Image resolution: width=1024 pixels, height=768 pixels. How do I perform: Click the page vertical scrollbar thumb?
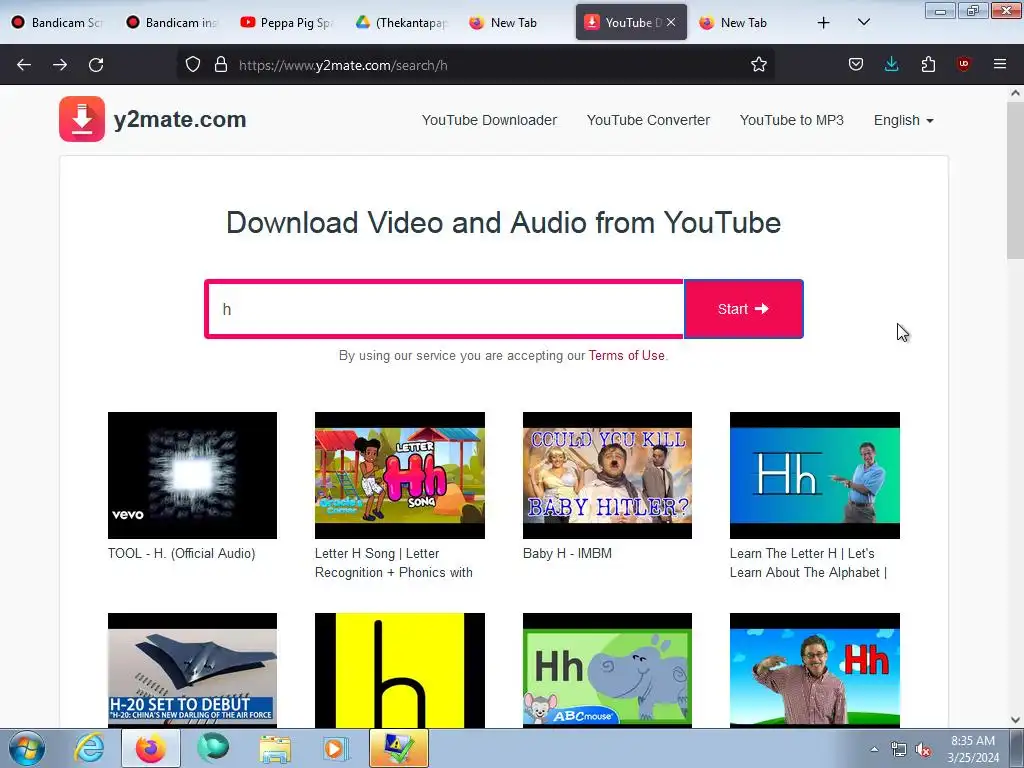(x=1015, y=180)
